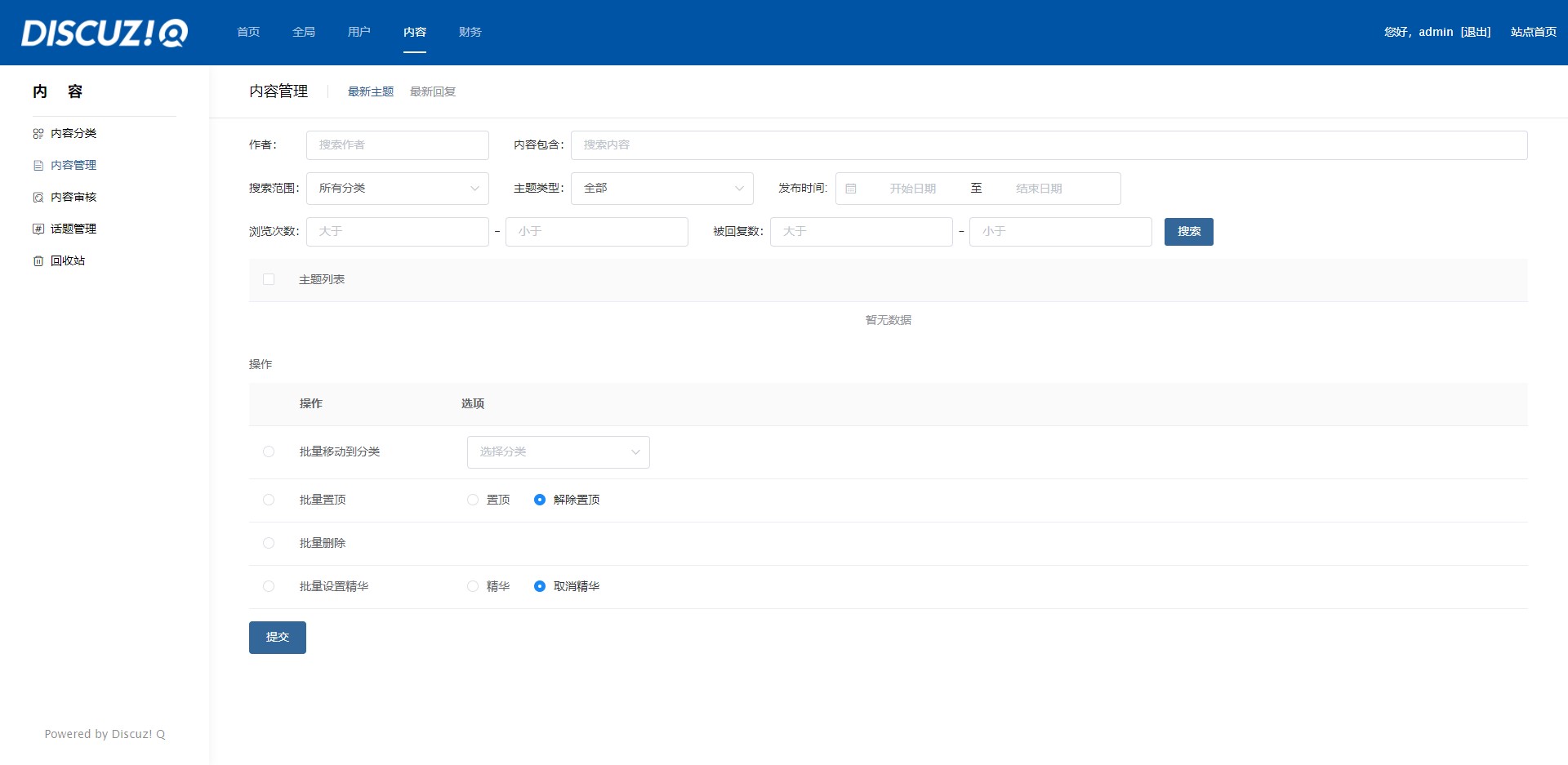Open 内容分类 in the sidebar
The width and height of the screenshot is (1568, 765).
73,134
